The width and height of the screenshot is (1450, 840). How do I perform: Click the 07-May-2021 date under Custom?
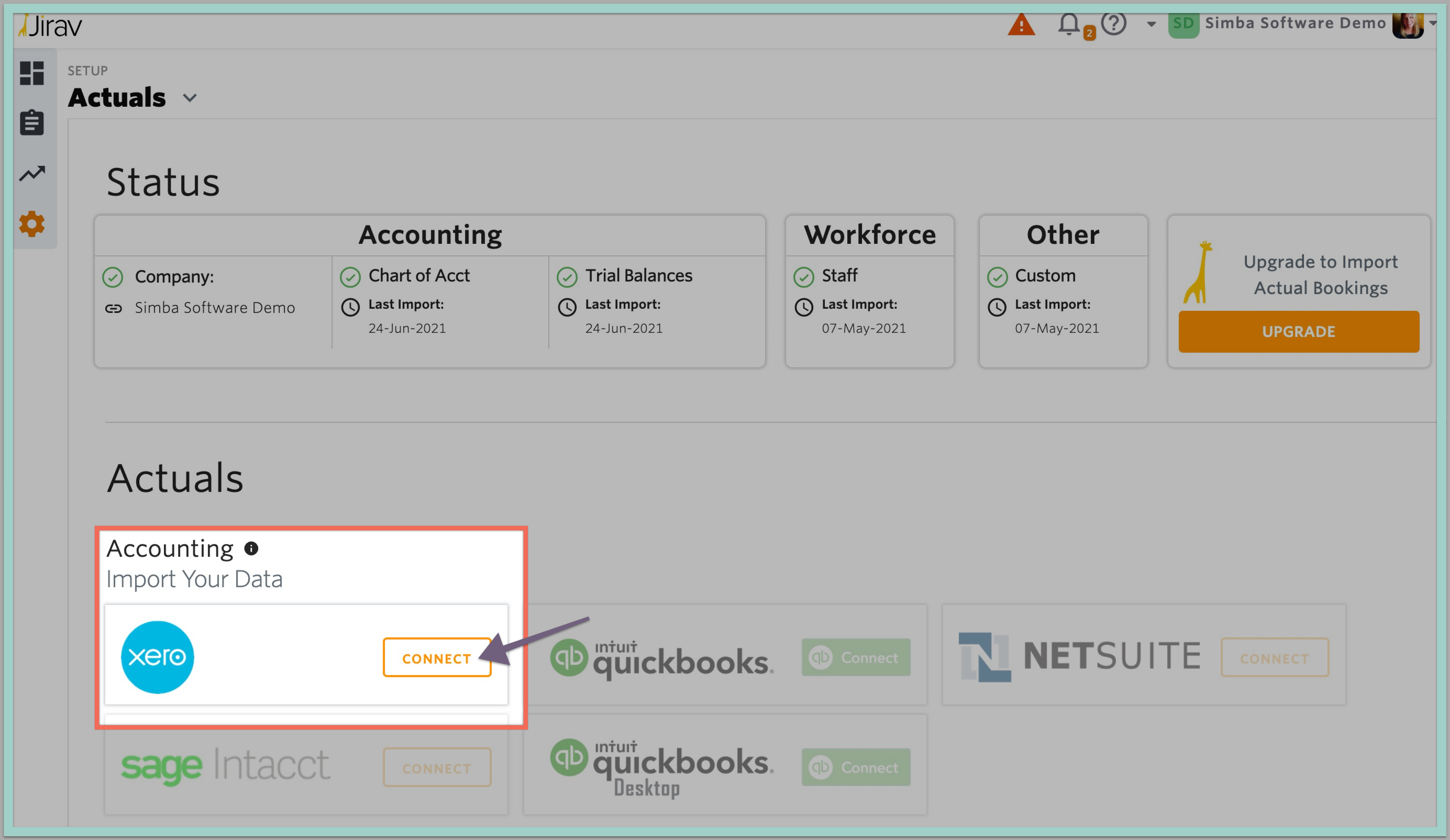tap(1056, 328)
